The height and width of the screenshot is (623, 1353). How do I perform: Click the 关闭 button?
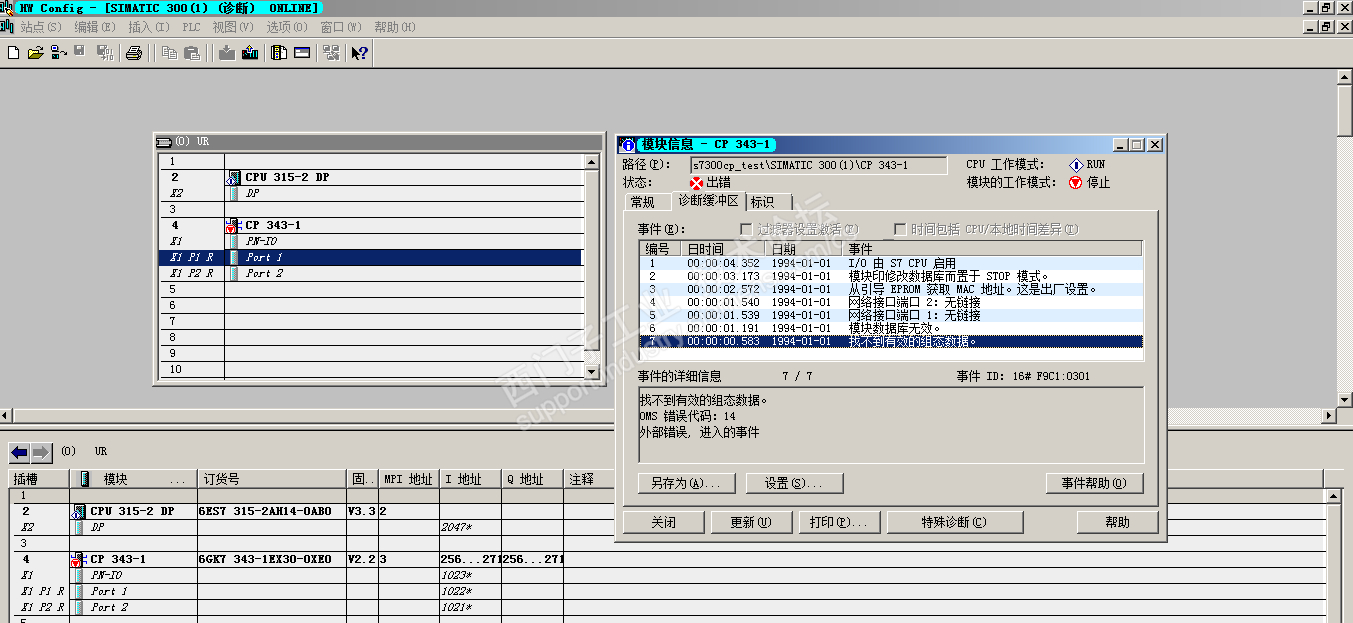click(663, 522)
